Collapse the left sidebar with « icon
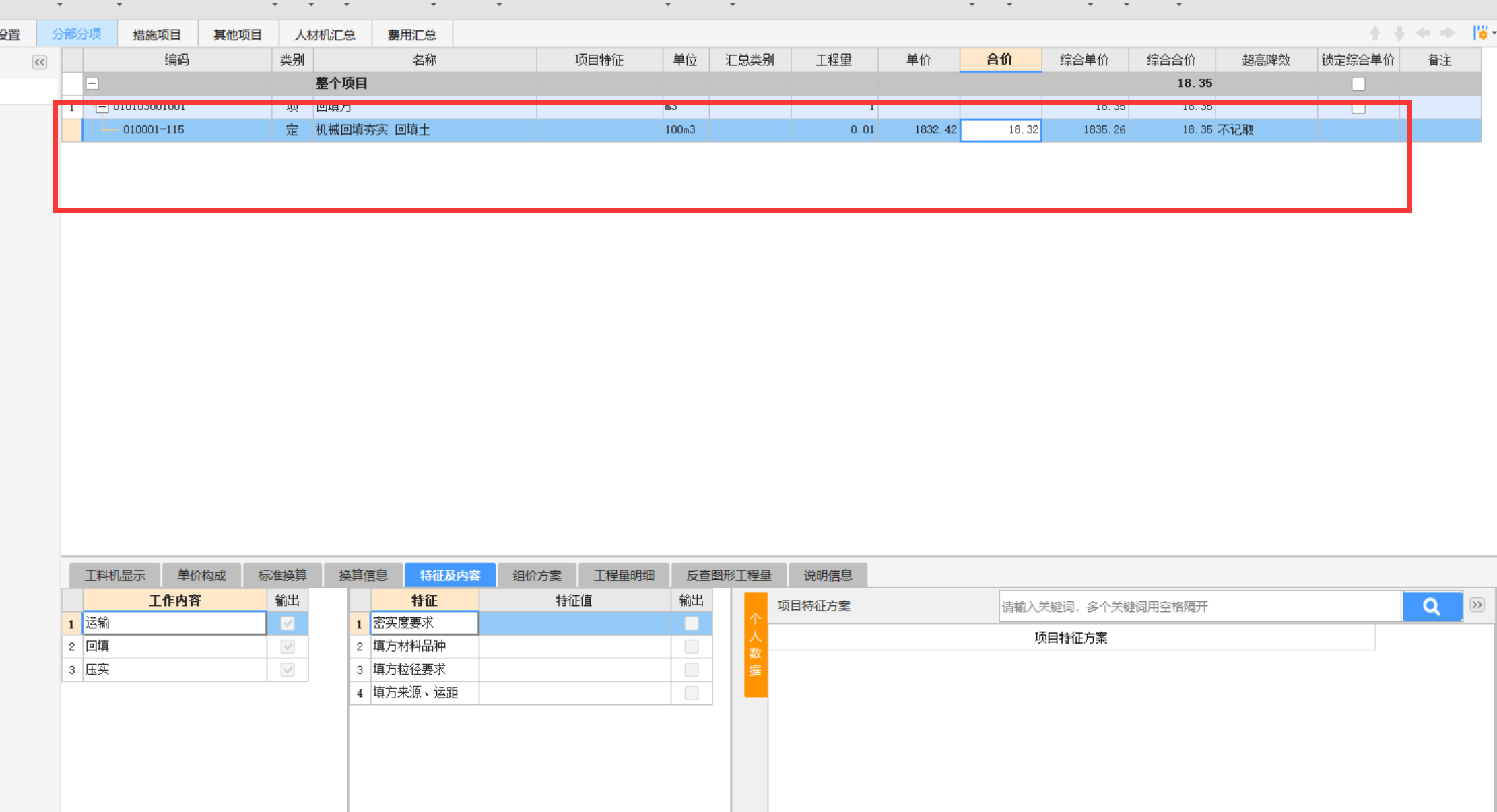 [40, 62]
